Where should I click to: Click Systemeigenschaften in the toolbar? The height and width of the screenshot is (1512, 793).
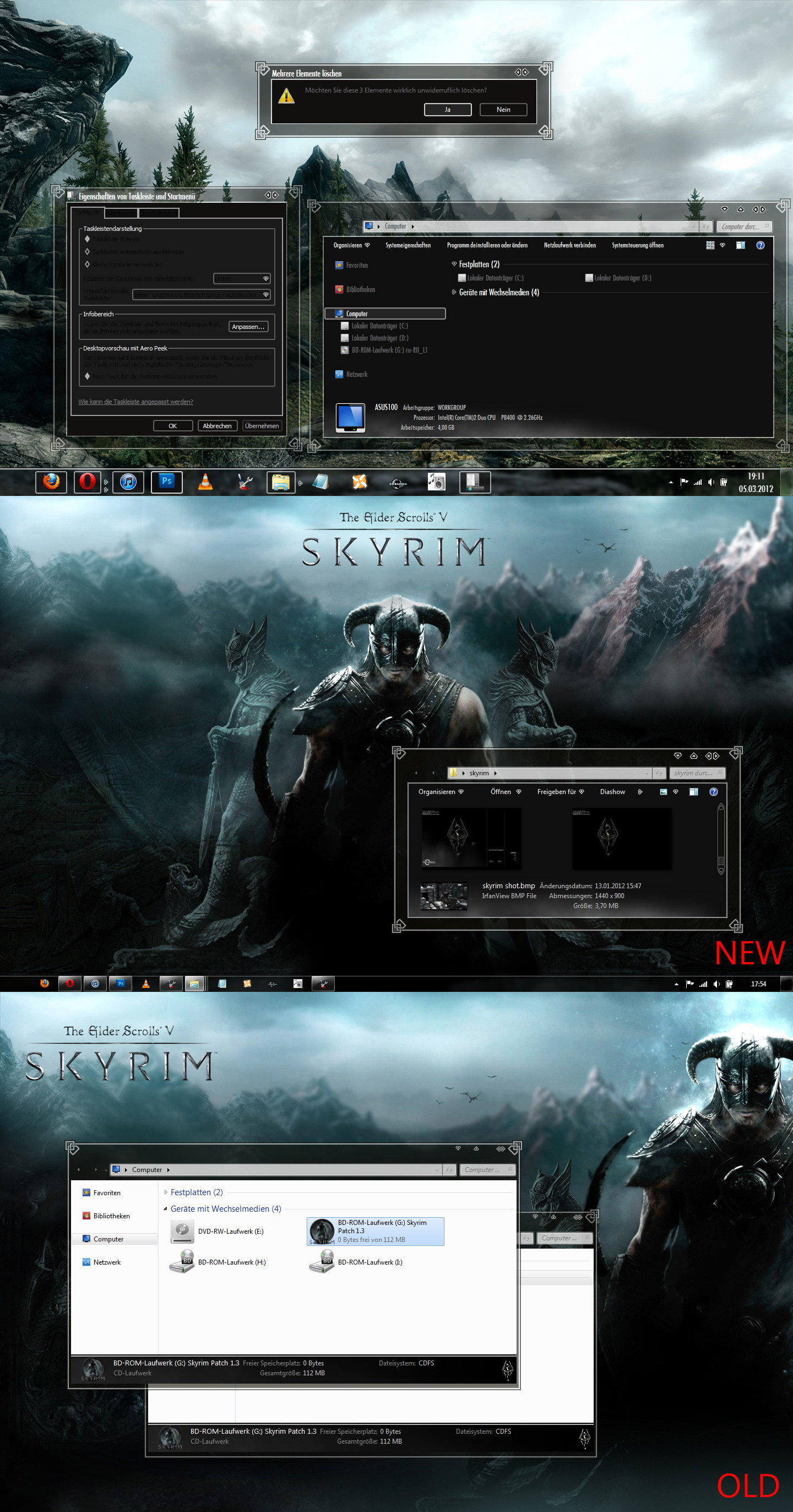point(408,245)
